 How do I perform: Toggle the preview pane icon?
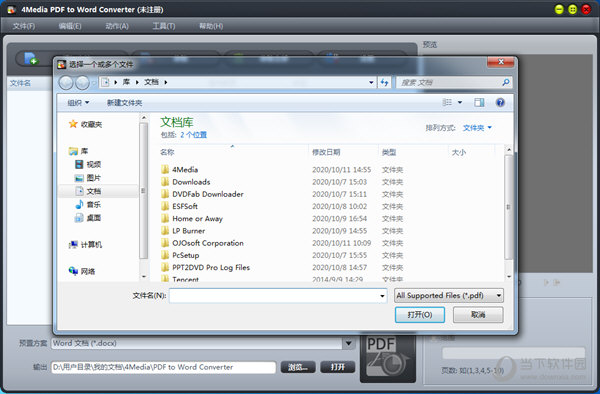click(479, 103)
